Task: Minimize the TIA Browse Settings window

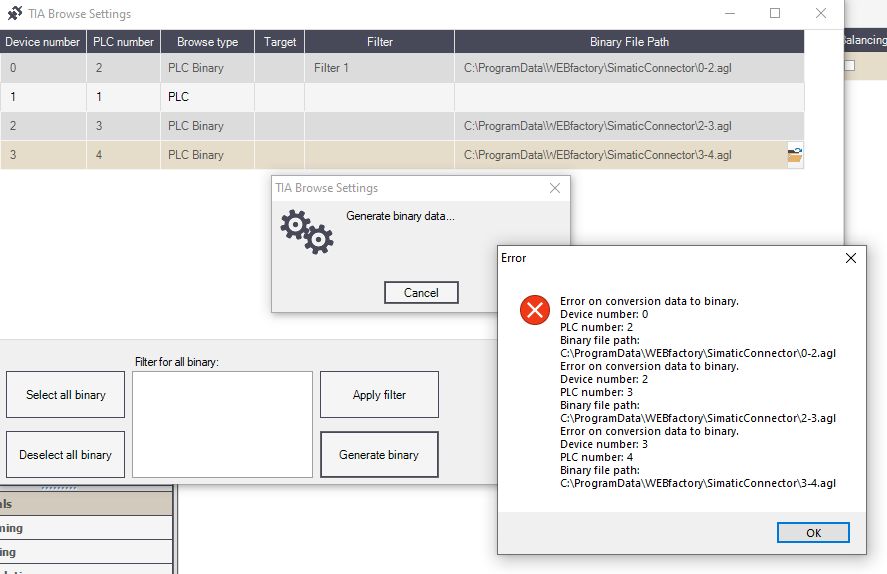Action: [x=730, y=13]
